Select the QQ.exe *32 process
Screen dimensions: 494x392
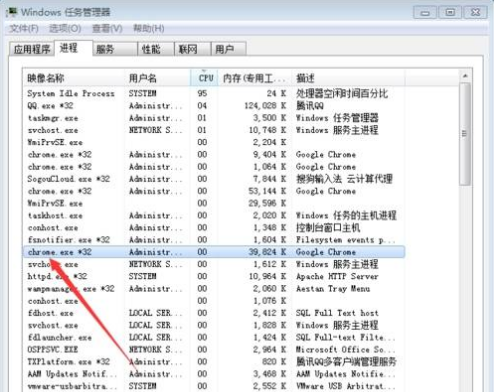click(x=214, y=106)
